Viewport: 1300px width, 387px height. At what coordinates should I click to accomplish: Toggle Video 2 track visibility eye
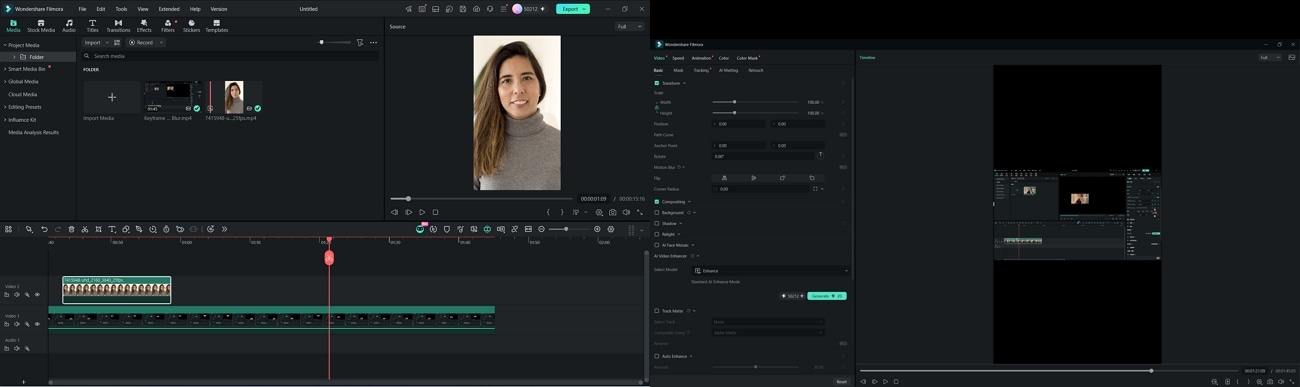point(37,295)
